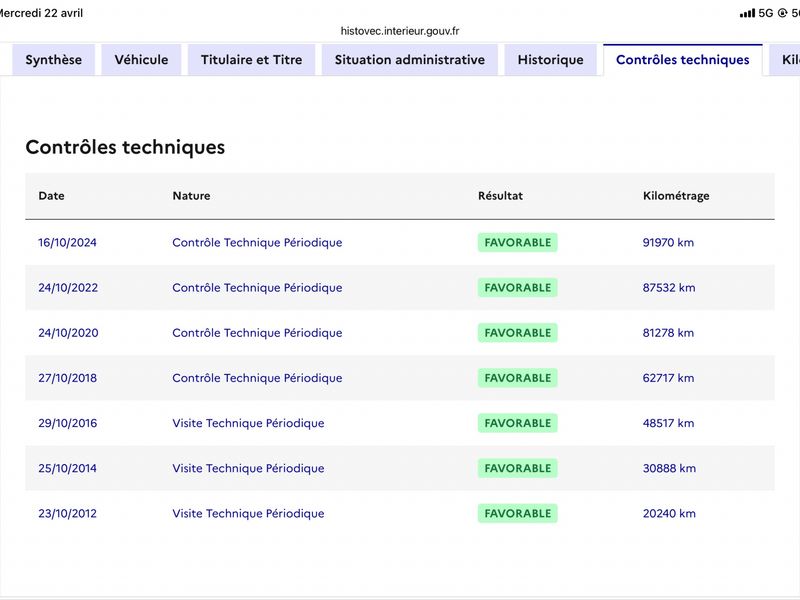800x600 pixels.
Task: Open the Titulaire et Titre tab
Action: tap(252, 60)
